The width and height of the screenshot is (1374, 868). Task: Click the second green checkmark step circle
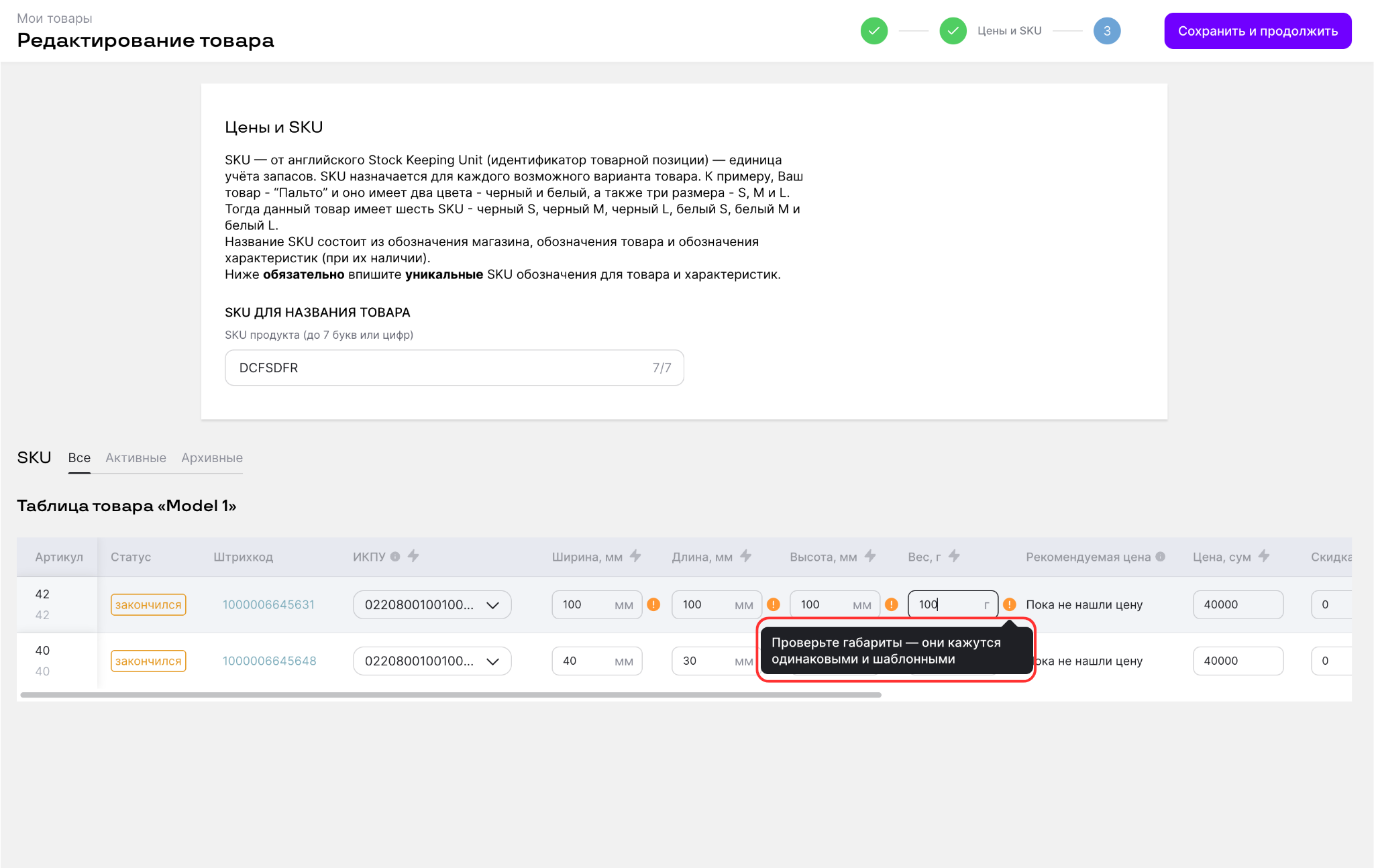pos(953,31)
